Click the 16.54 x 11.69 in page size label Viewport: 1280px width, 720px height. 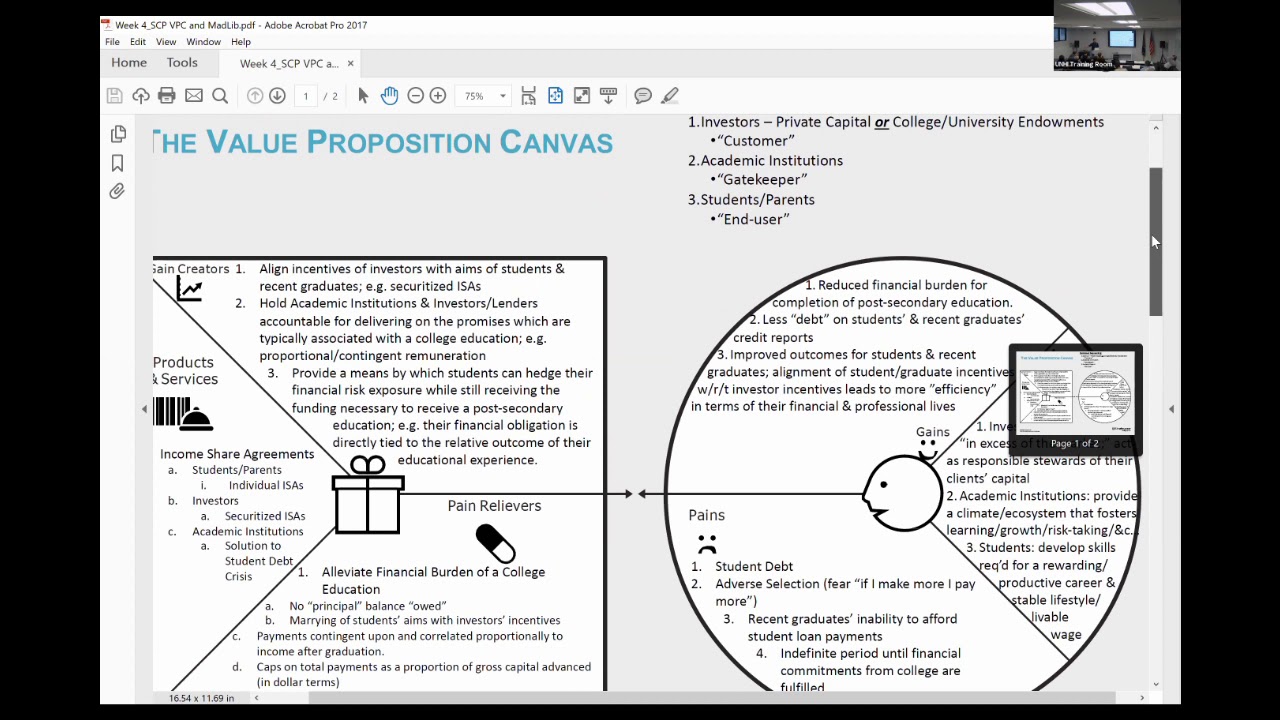(x=201, y=698)
